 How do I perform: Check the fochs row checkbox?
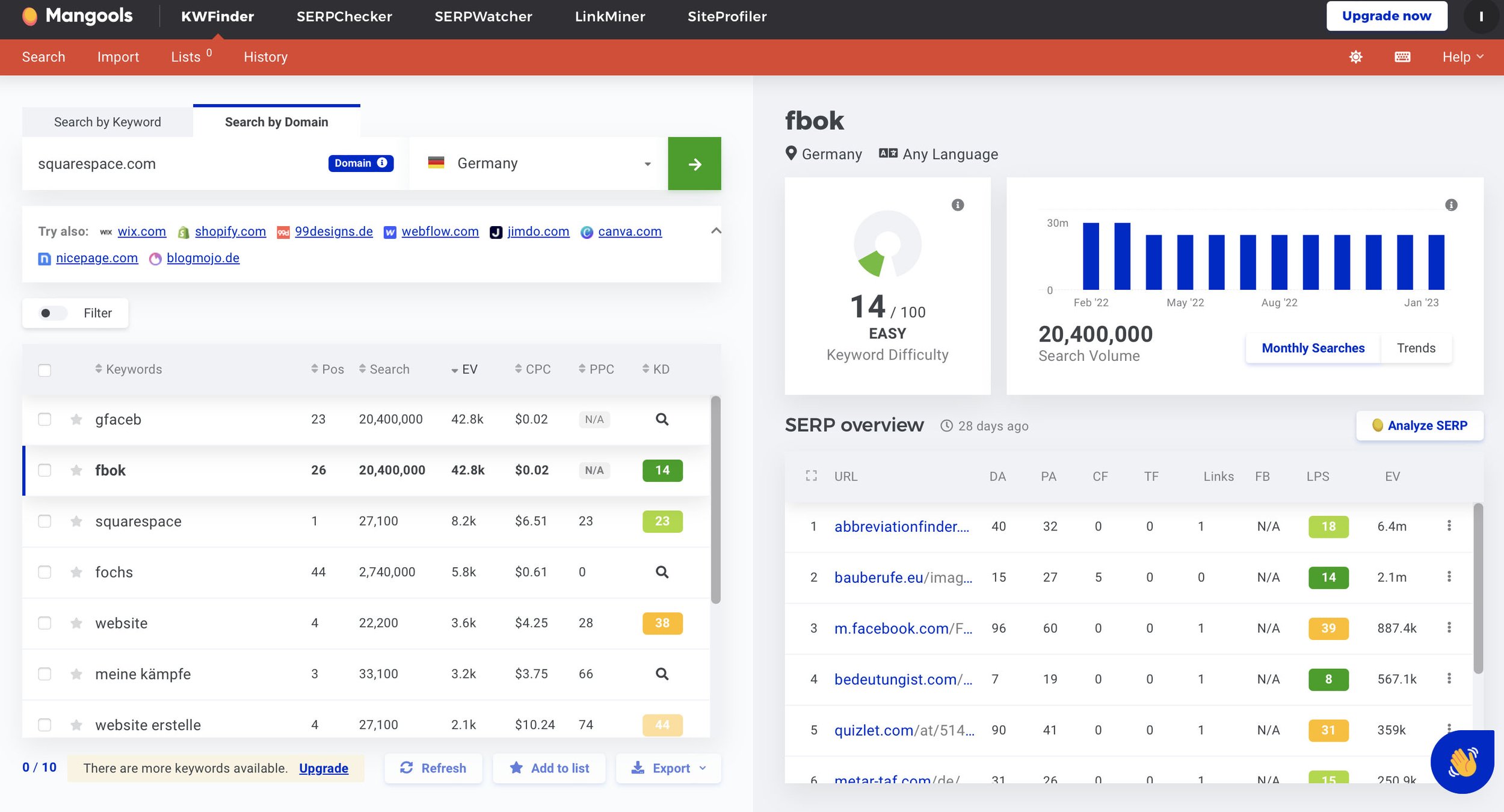(45, 572)
